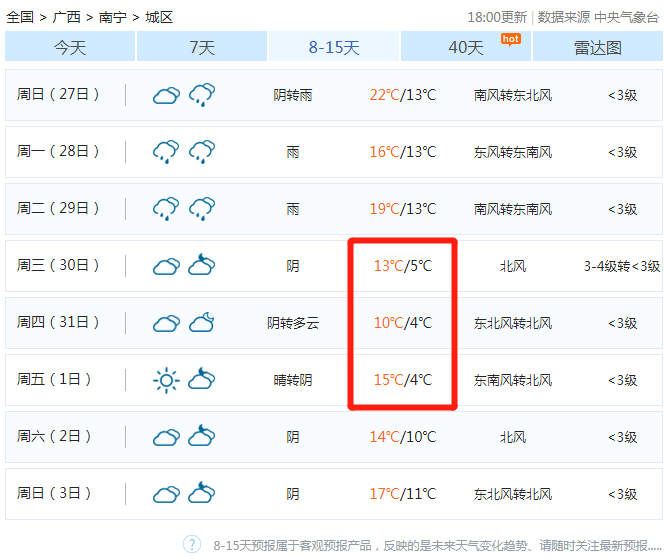The width and height of the screenshot is (664, 559).
Task: Click the 8-15天预报 disclaimer note
Action: (437, 545)
